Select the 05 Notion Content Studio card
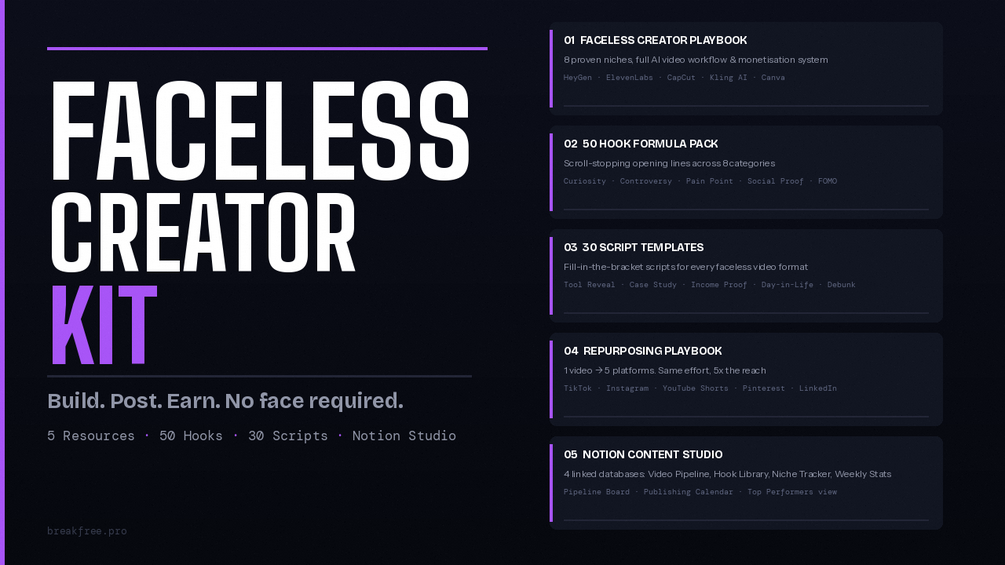Viewport: 1005px width, 565px height. coord(746,483)
